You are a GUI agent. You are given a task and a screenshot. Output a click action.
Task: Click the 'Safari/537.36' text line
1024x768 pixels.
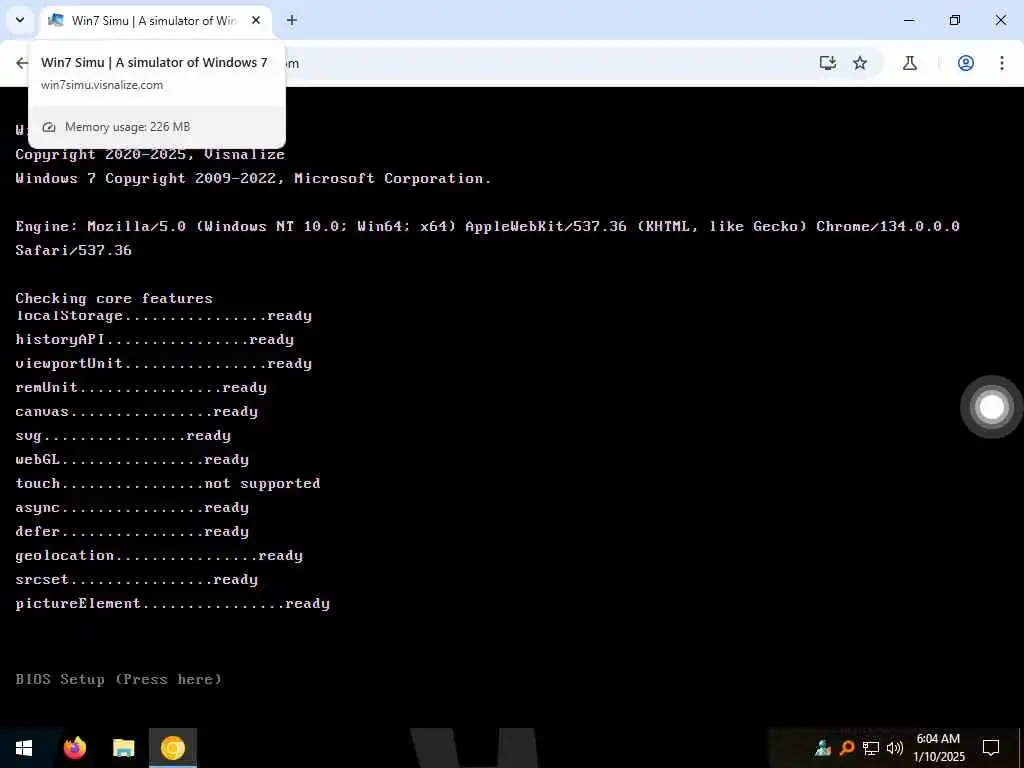click(x=73, y=250)
